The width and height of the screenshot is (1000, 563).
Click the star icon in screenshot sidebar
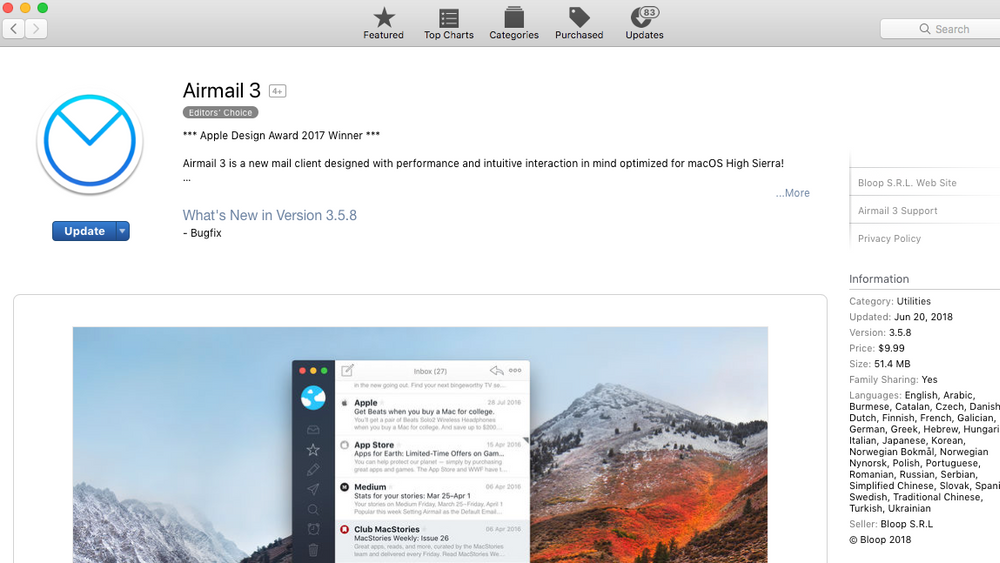(313, 450)
